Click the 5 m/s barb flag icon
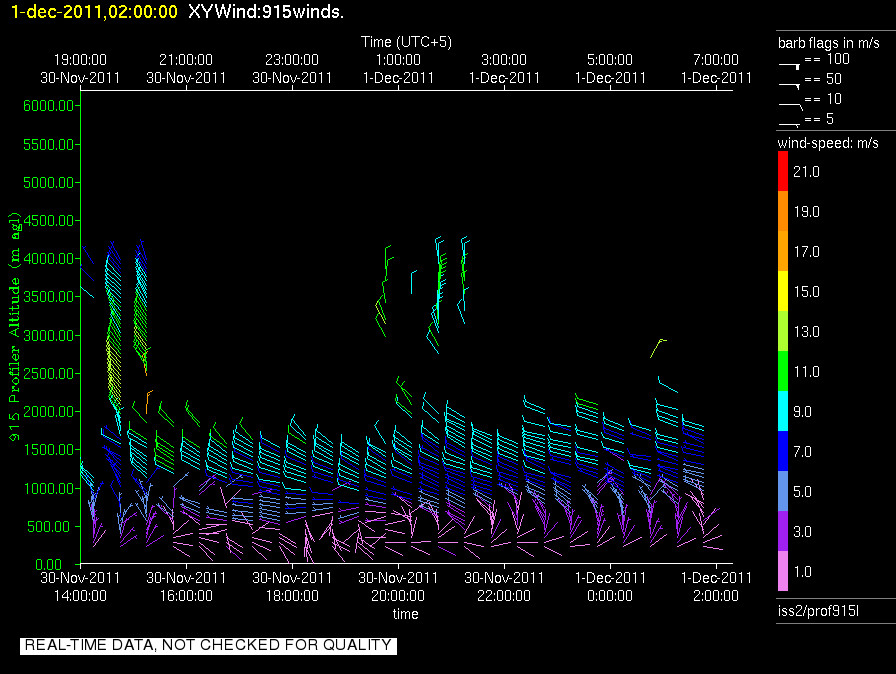 click(790, 121)
